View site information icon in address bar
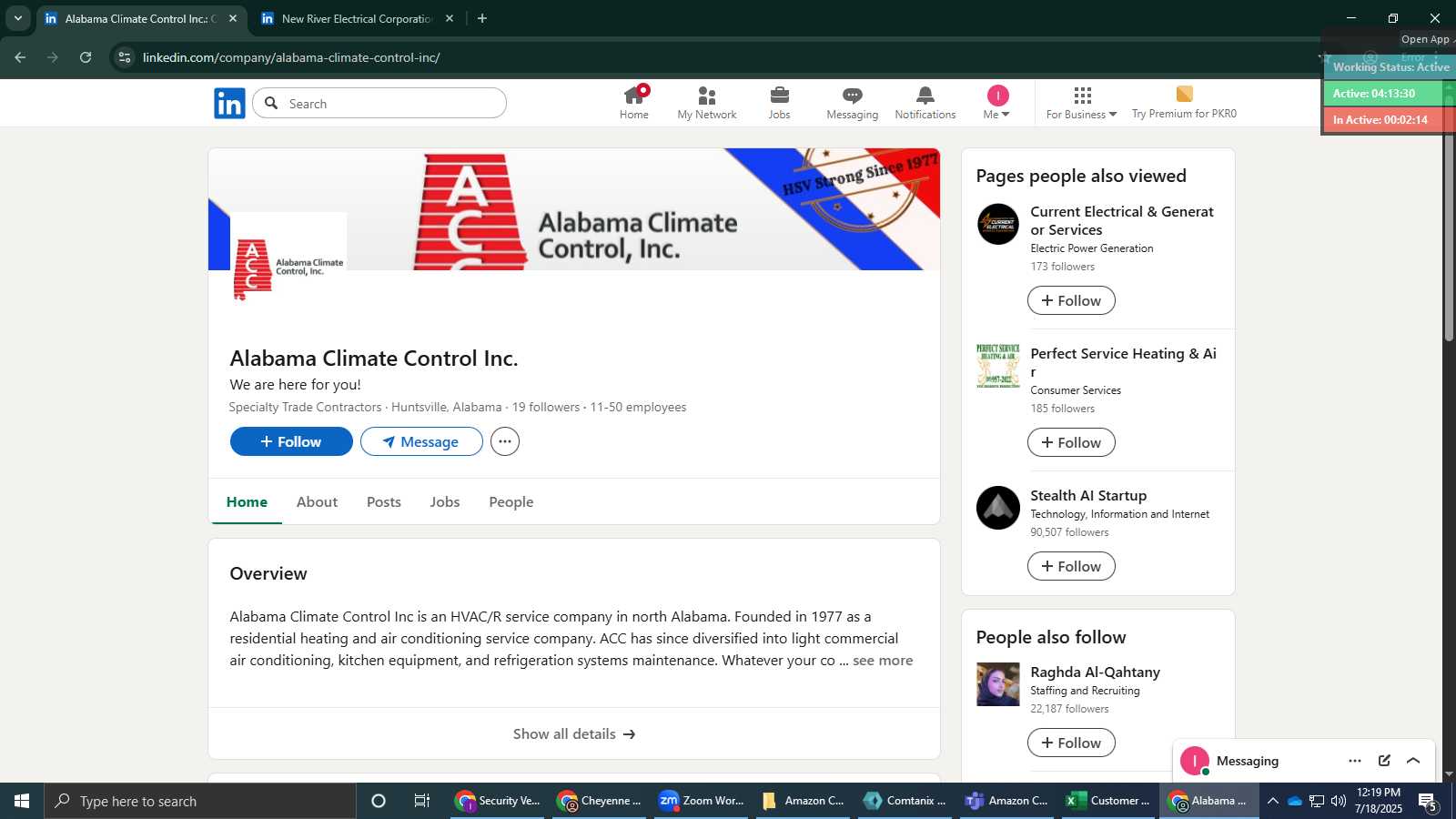The image size is (1456, 819). pos(125,57)
